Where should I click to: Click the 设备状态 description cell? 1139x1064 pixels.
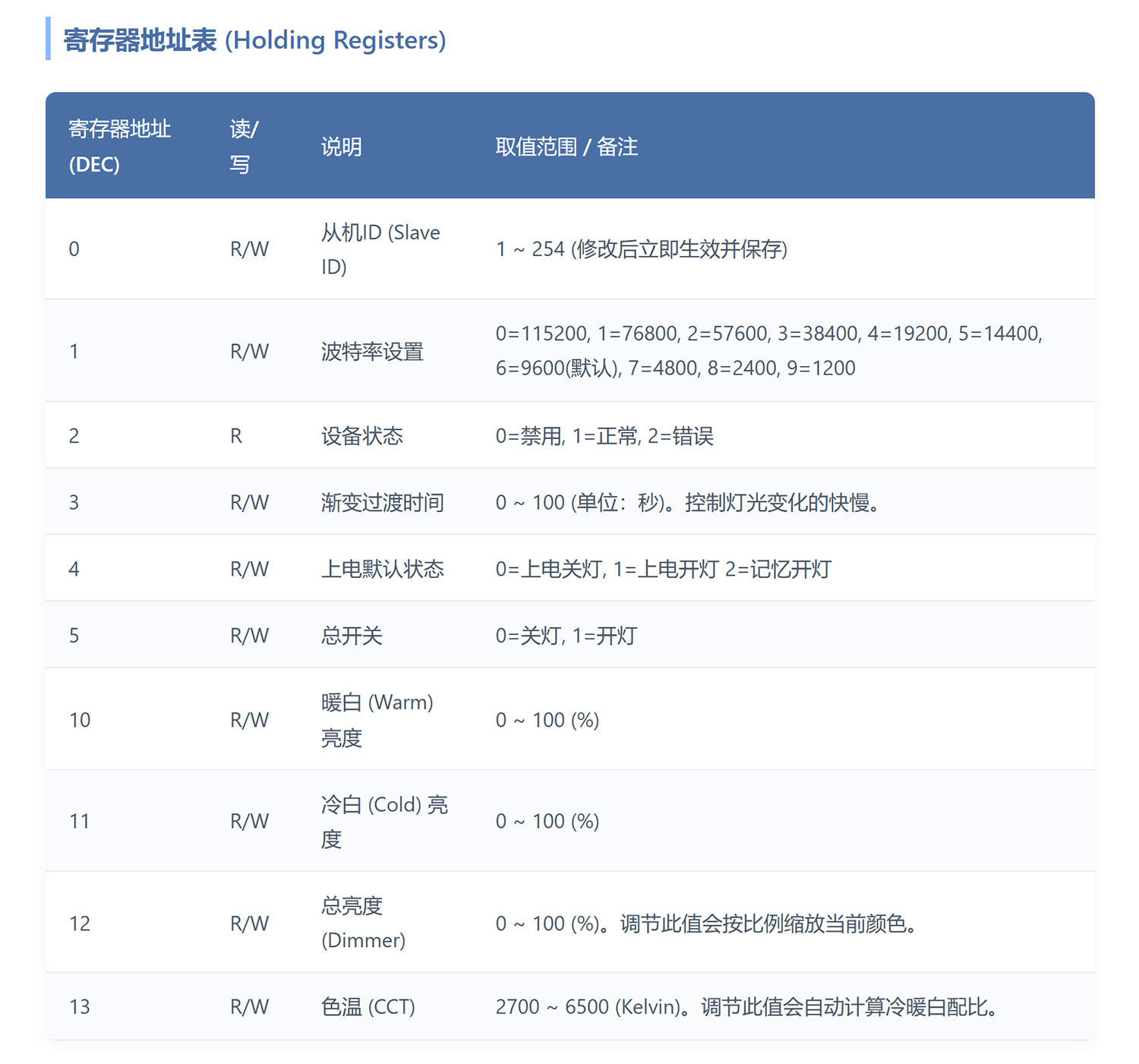(361, 436)
